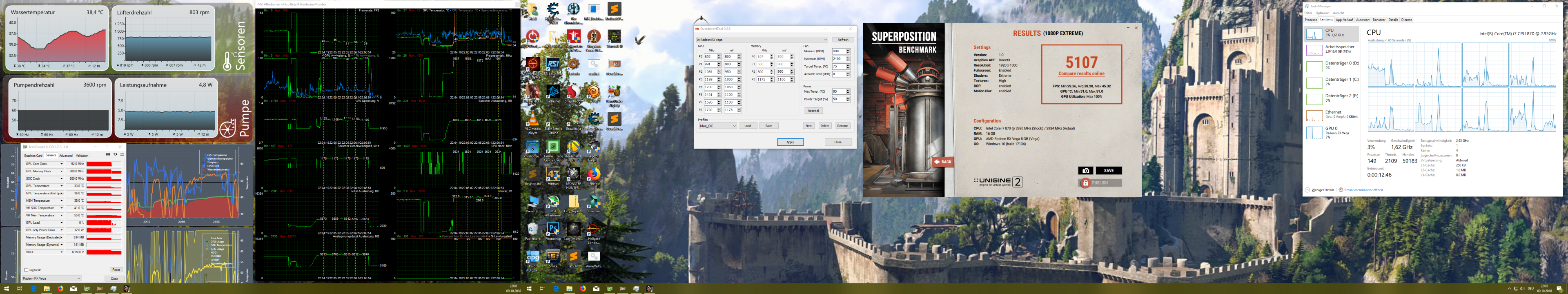Click the GPU-Z screenshot camera icon

pyautogui.click(x=108, y=154)
